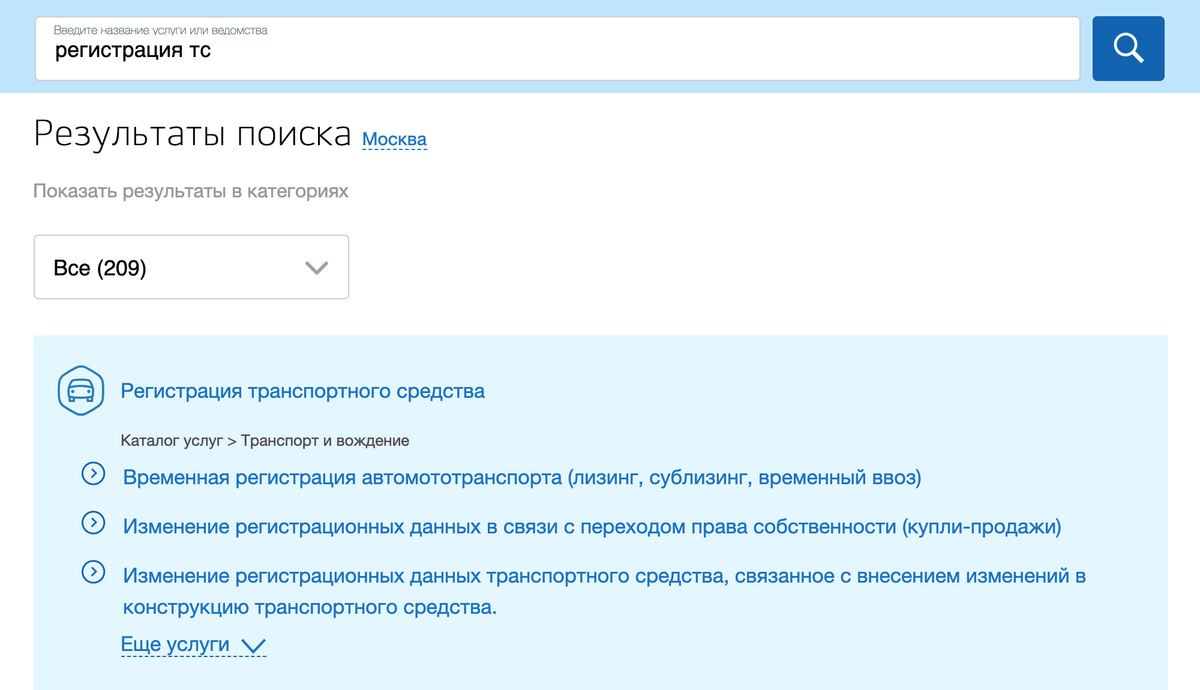Click the Введите название услуги placeholder label
The height and width of the screenshot is (690, 1200).
point(161,30)
